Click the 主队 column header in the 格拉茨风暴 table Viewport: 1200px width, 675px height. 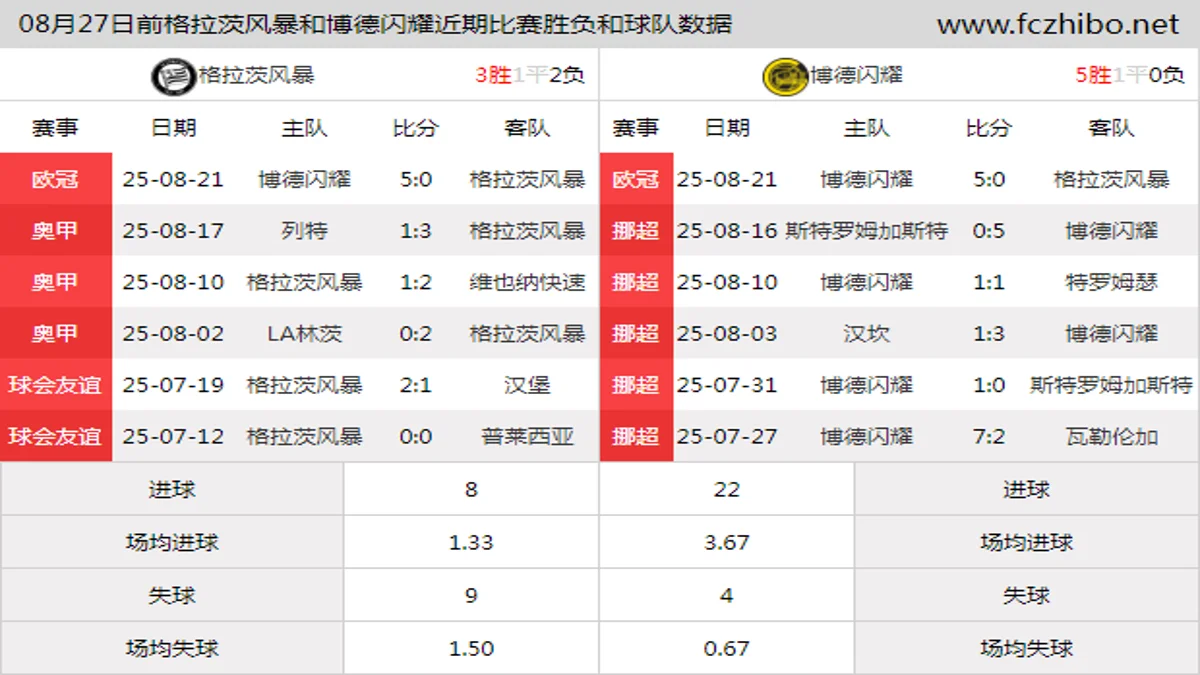point(304,128)
